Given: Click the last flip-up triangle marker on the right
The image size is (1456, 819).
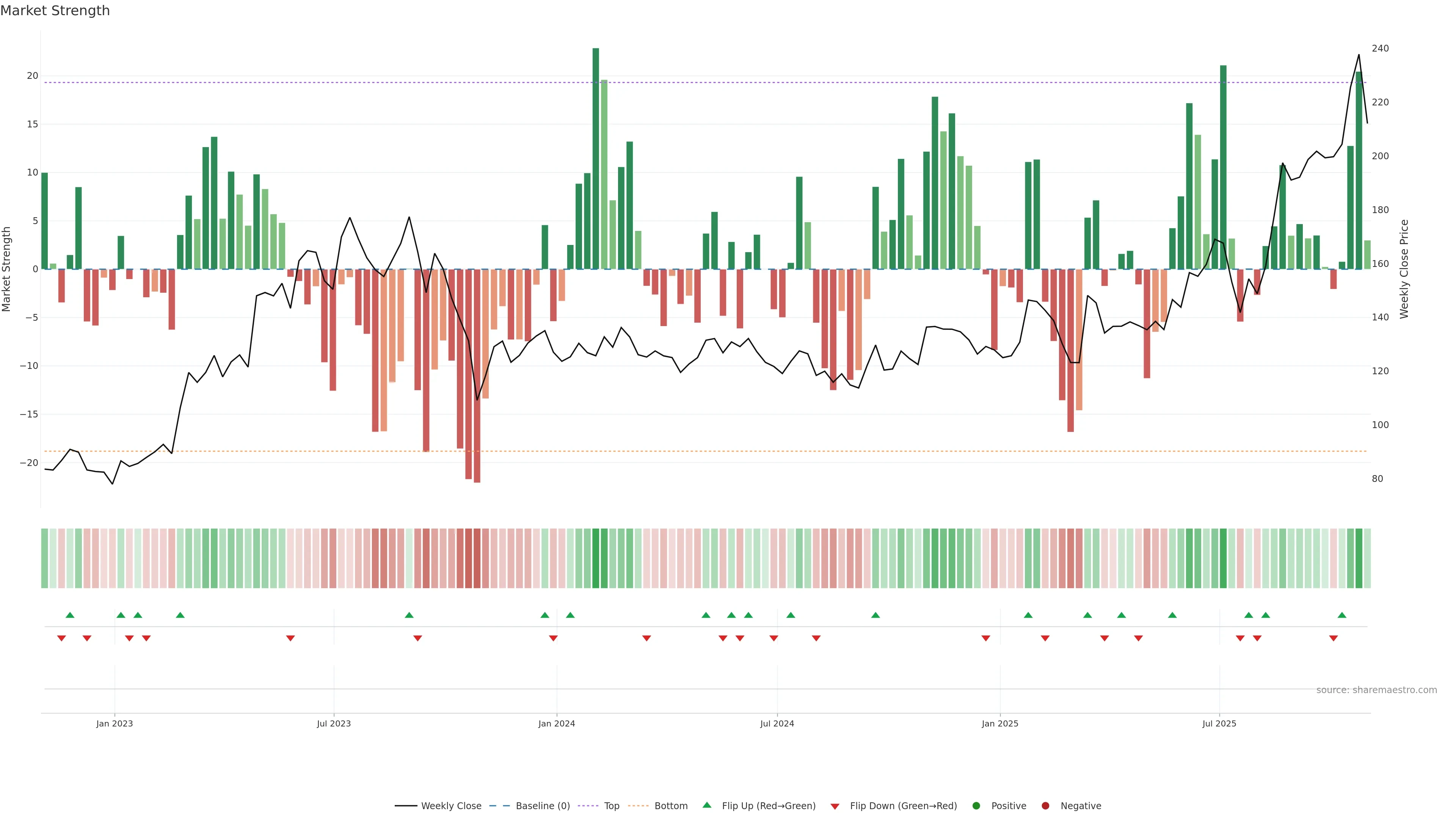Looking at the screenshot, I should 1342,615.
